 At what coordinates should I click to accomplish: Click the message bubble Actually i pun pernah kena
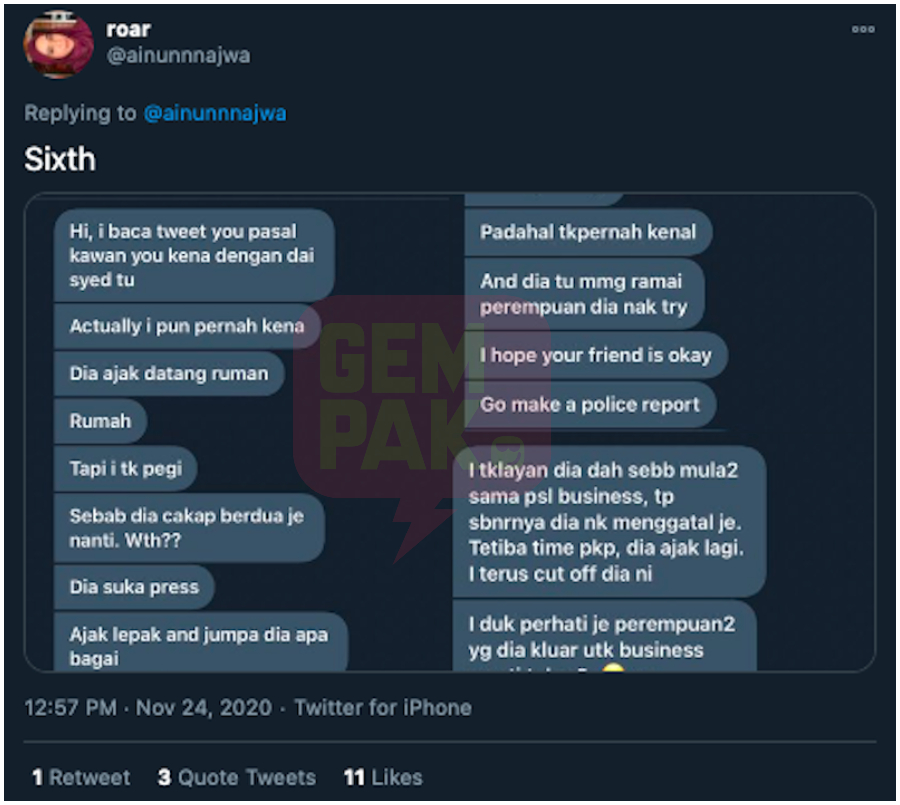coord(187,326)
